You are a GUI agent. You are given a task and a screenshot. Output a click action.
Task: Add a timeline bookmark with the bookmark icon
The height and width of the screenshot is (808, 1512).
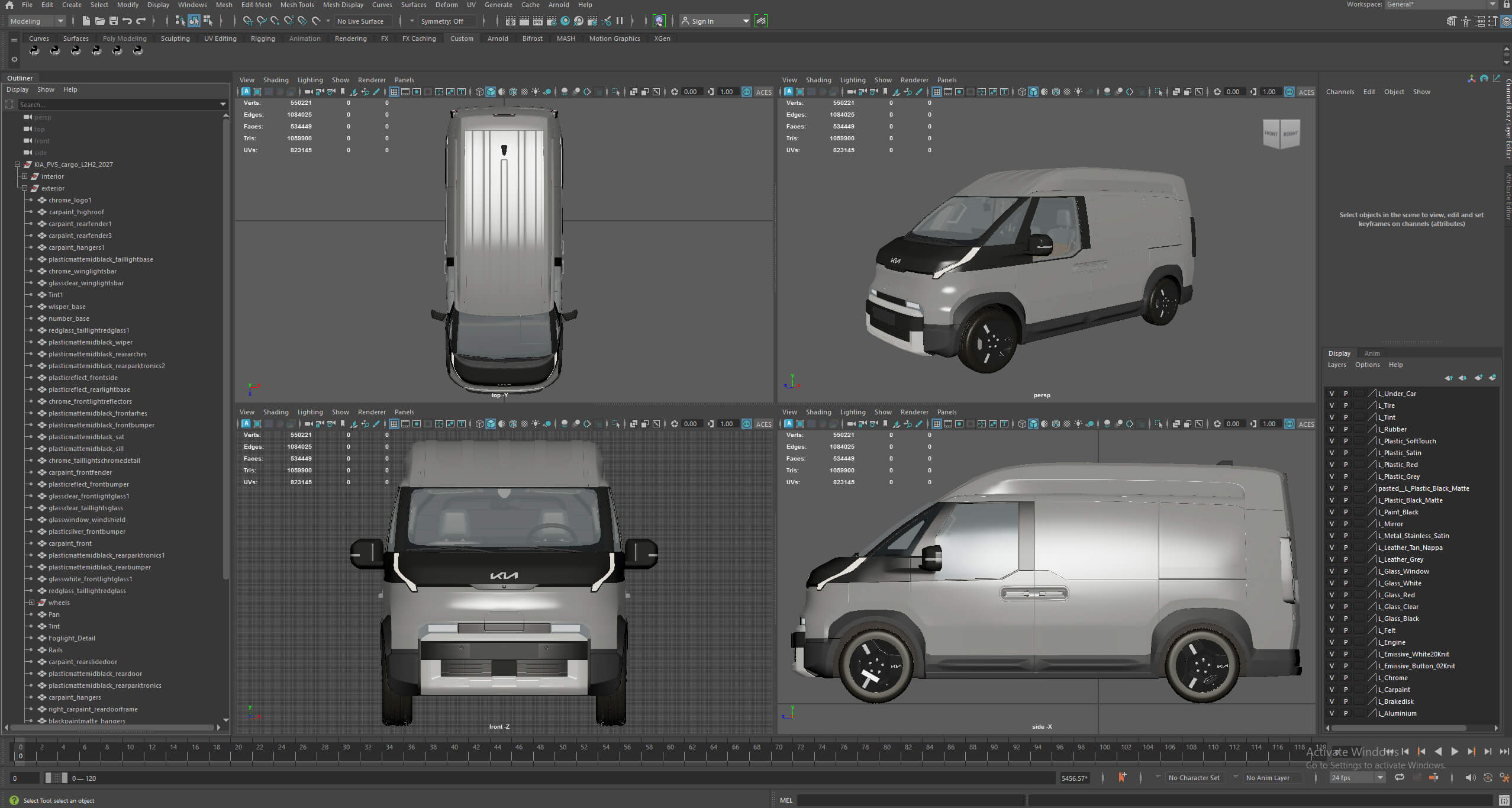click(x=1122, y=777)
